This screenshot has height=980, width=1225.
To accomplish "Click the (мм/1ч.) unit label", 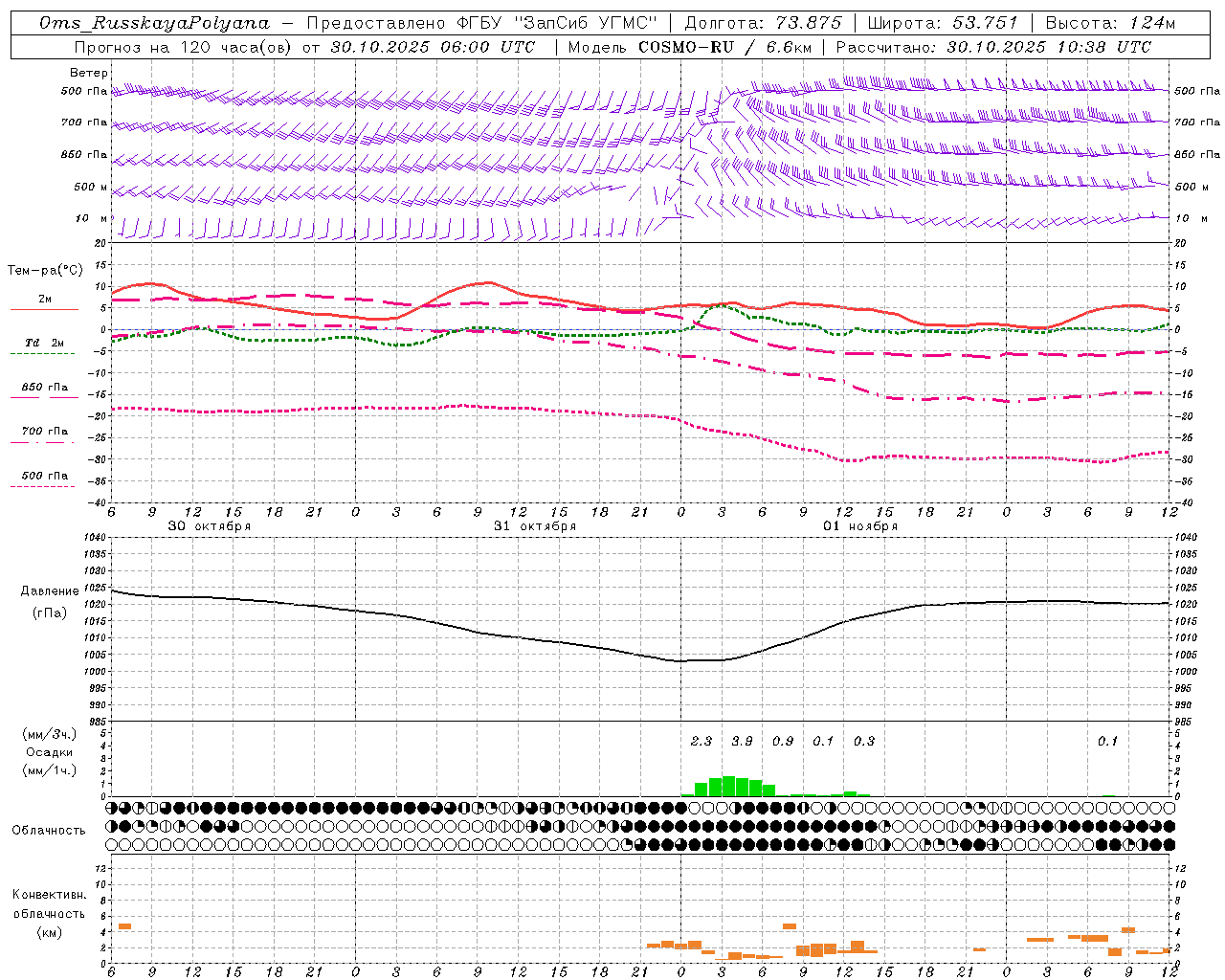I will [49, 770].
